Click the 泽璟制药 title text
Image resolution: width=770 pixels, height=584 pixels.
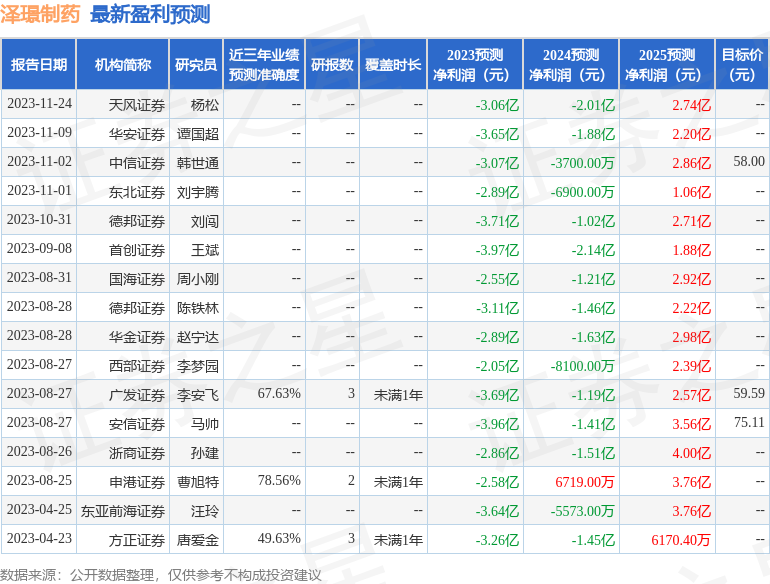40,14
